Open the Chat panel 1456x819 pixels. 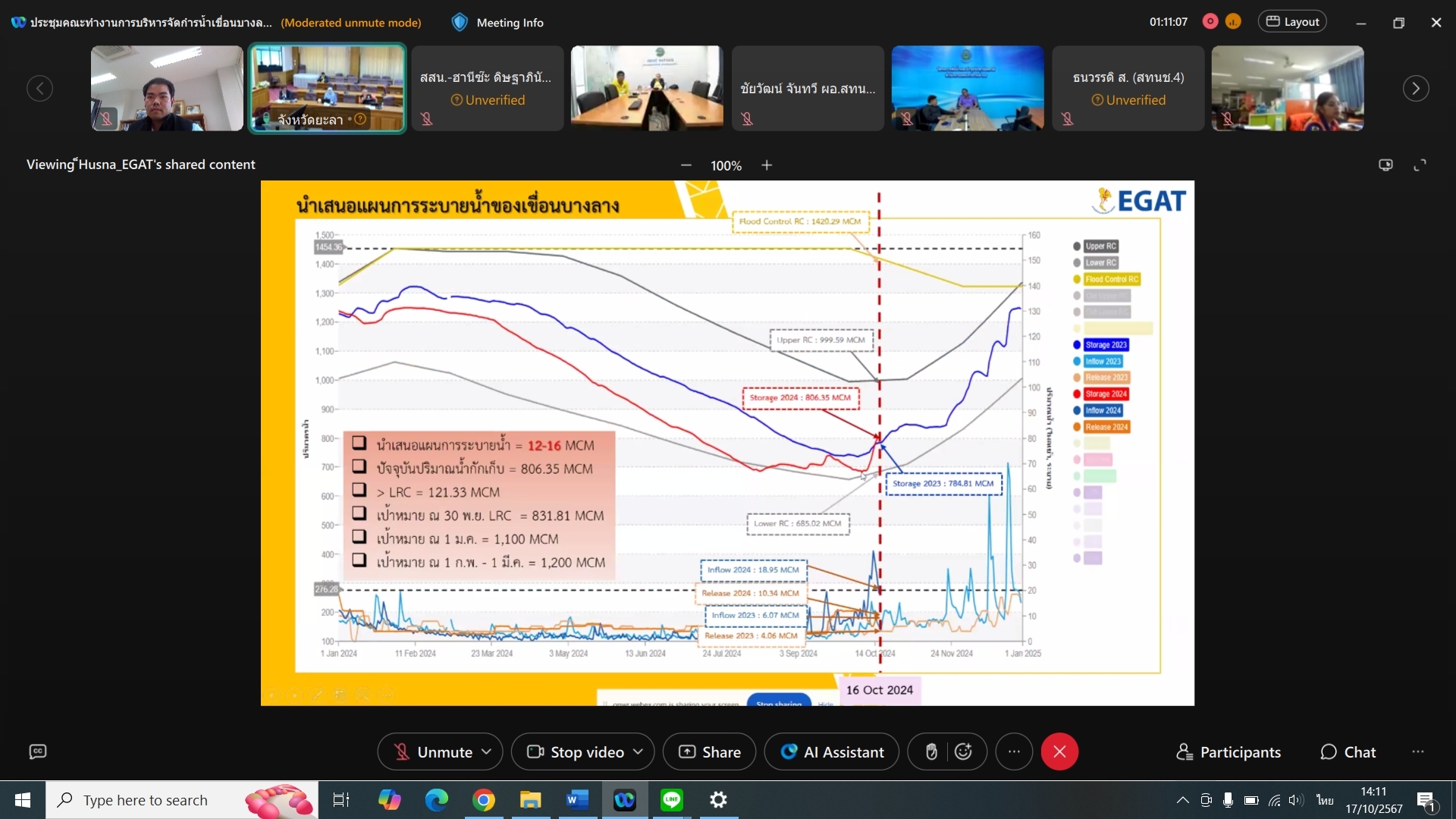click(1348, 752)
